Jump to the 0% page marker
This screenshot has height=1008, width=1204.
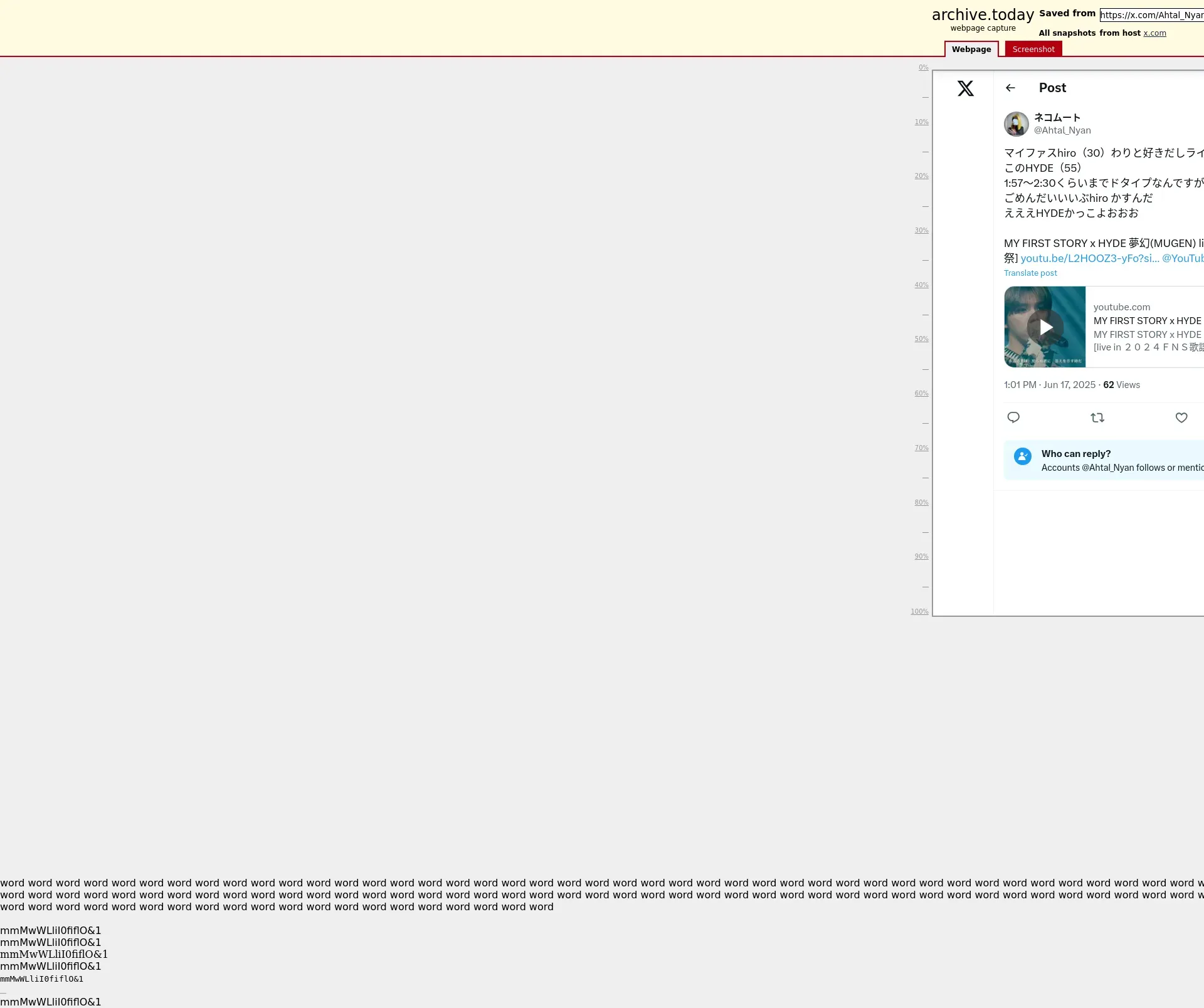coord(923,68)
